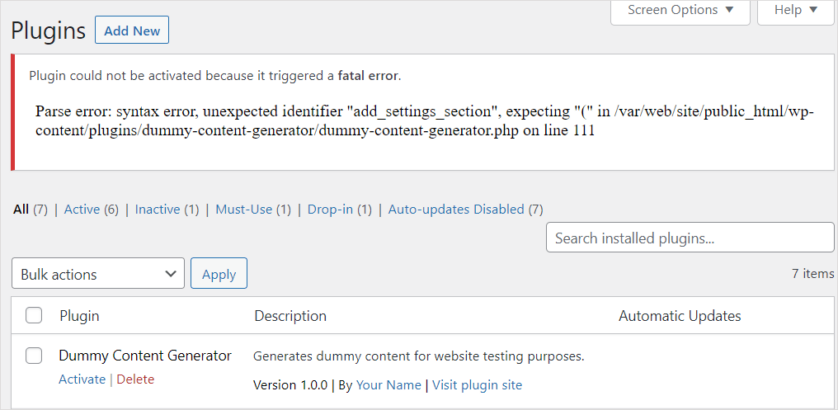Open the Your Name author link

tap(388, 385)
